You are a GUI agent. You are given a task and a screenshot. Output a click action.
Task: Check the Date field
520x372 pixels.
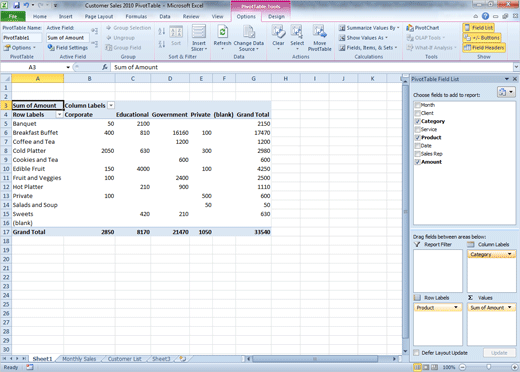pyautogui.click(x=417, y=145)
